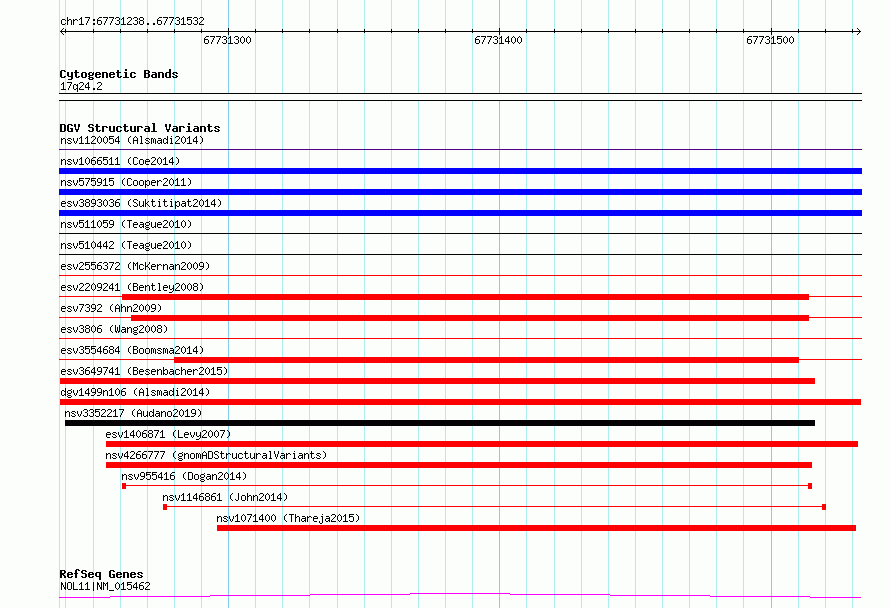
Task: Click the chr17:67731238..67731532 coordinate label
Action: [132, 21]
